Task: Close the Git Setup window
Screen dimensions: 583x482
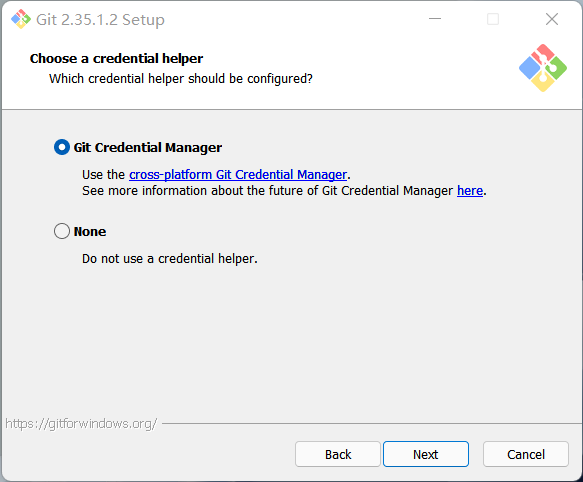Action: tap(552, 19)
